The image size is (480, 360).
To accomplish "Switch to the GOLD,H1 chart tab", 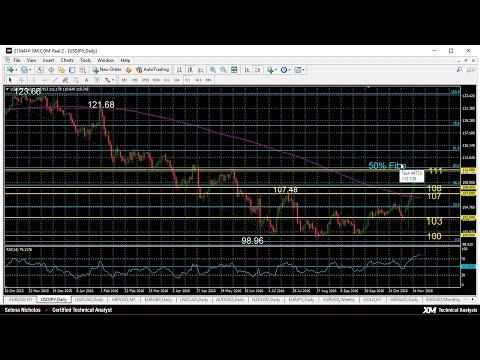I will tap(372, 300).
